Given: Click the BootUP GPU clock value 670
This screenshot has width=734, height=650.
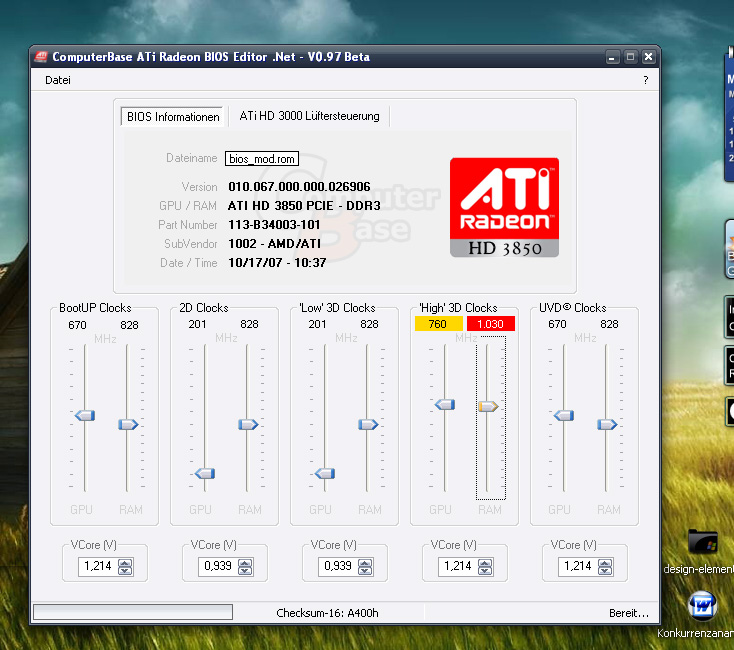Looking at the screenshot, I should point(77,325).
